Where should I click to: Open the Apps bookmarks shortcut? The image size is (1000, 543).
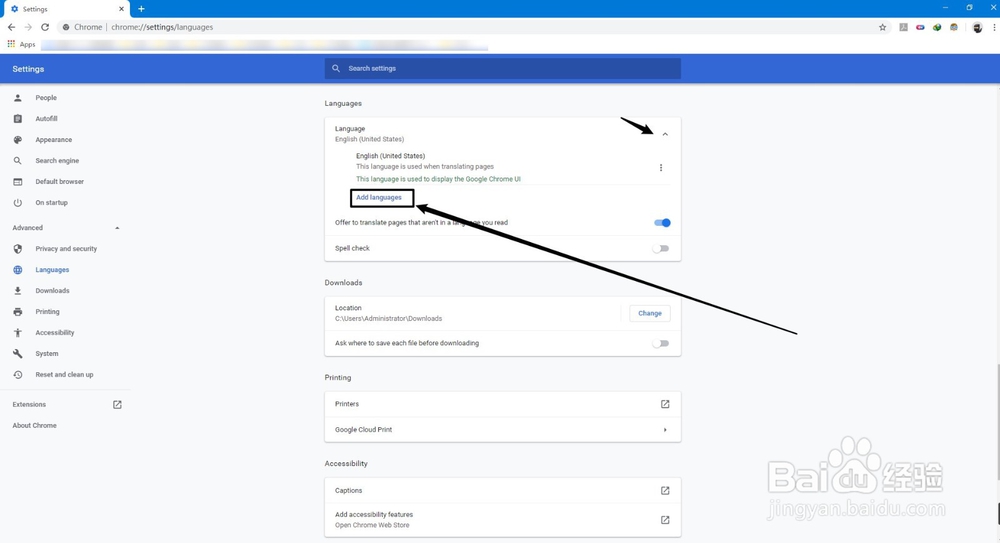coord(21,44)
